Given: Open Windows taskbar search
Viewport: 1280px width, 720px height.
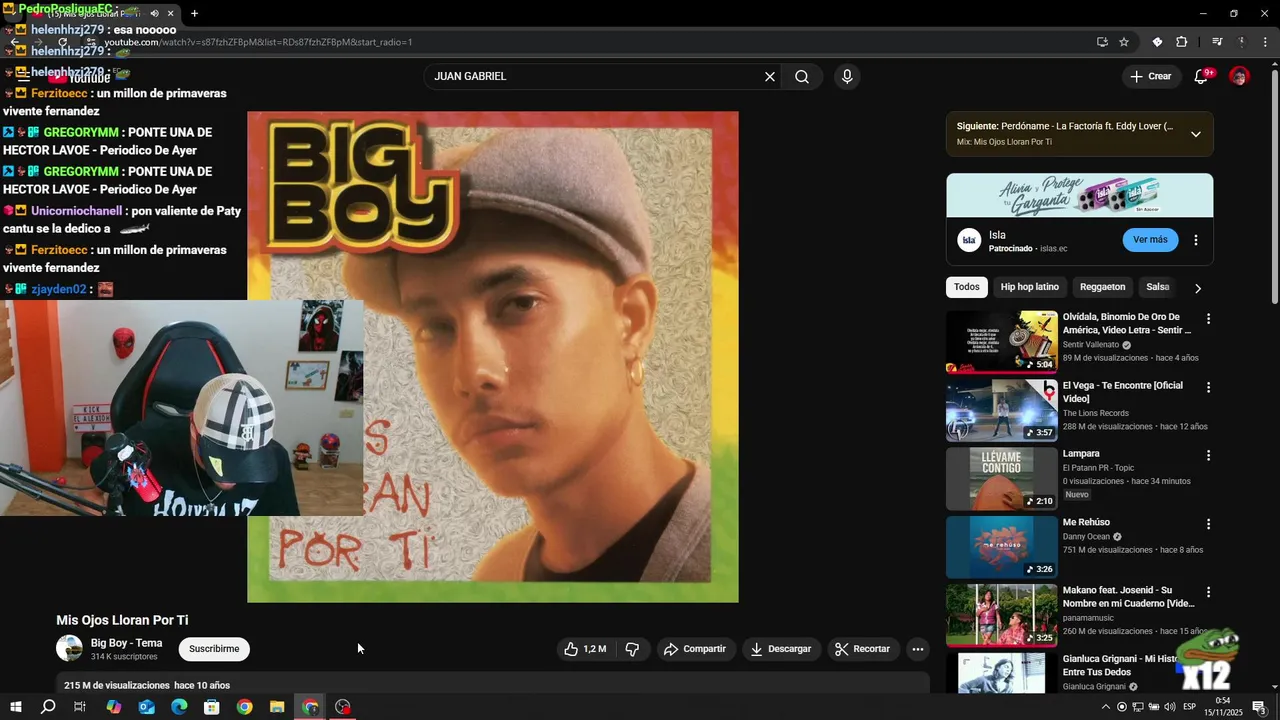Looking at the screenshot, I should [48, 707].
